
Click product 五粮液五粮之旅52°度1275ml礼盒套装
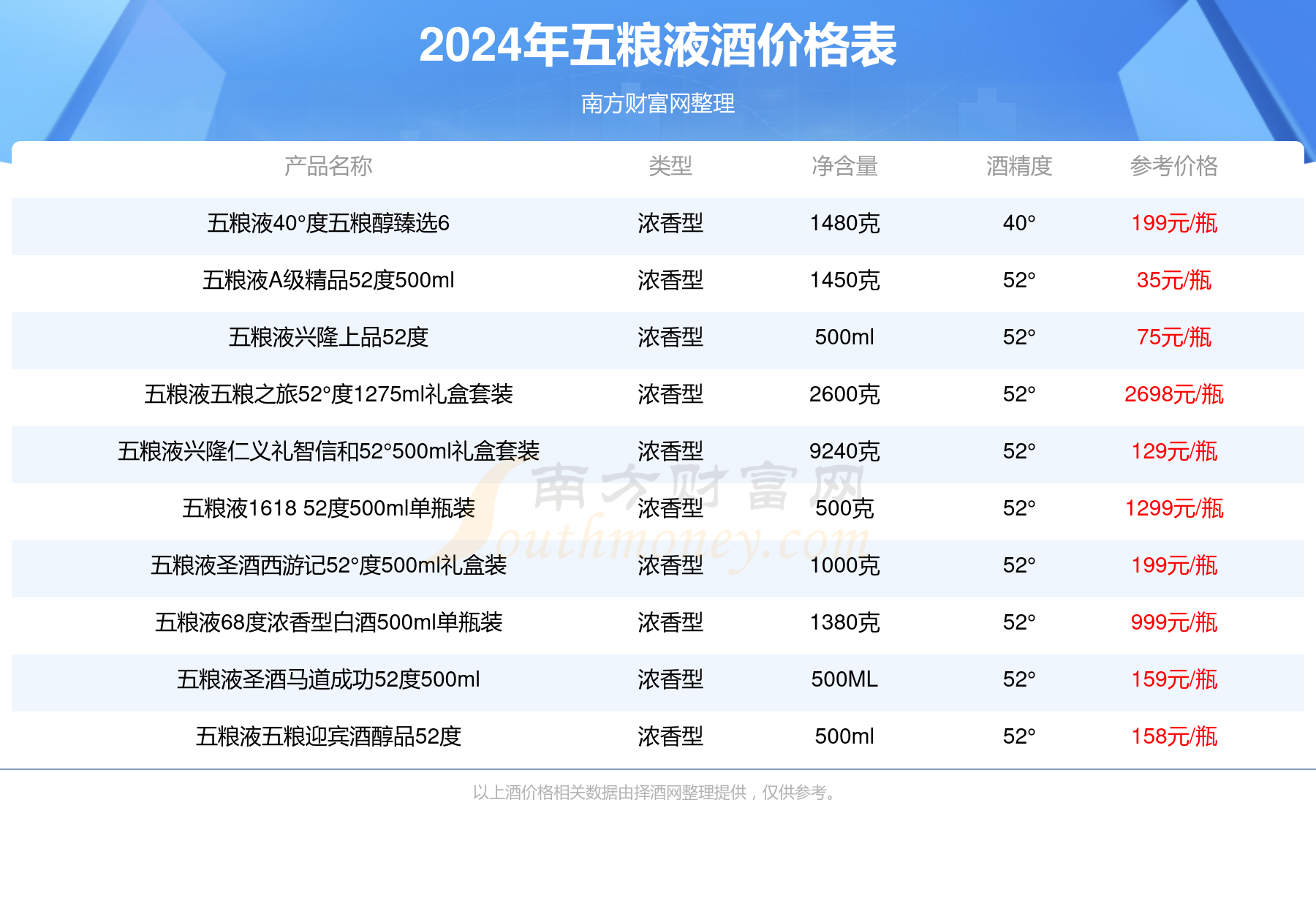pos(328,394)
